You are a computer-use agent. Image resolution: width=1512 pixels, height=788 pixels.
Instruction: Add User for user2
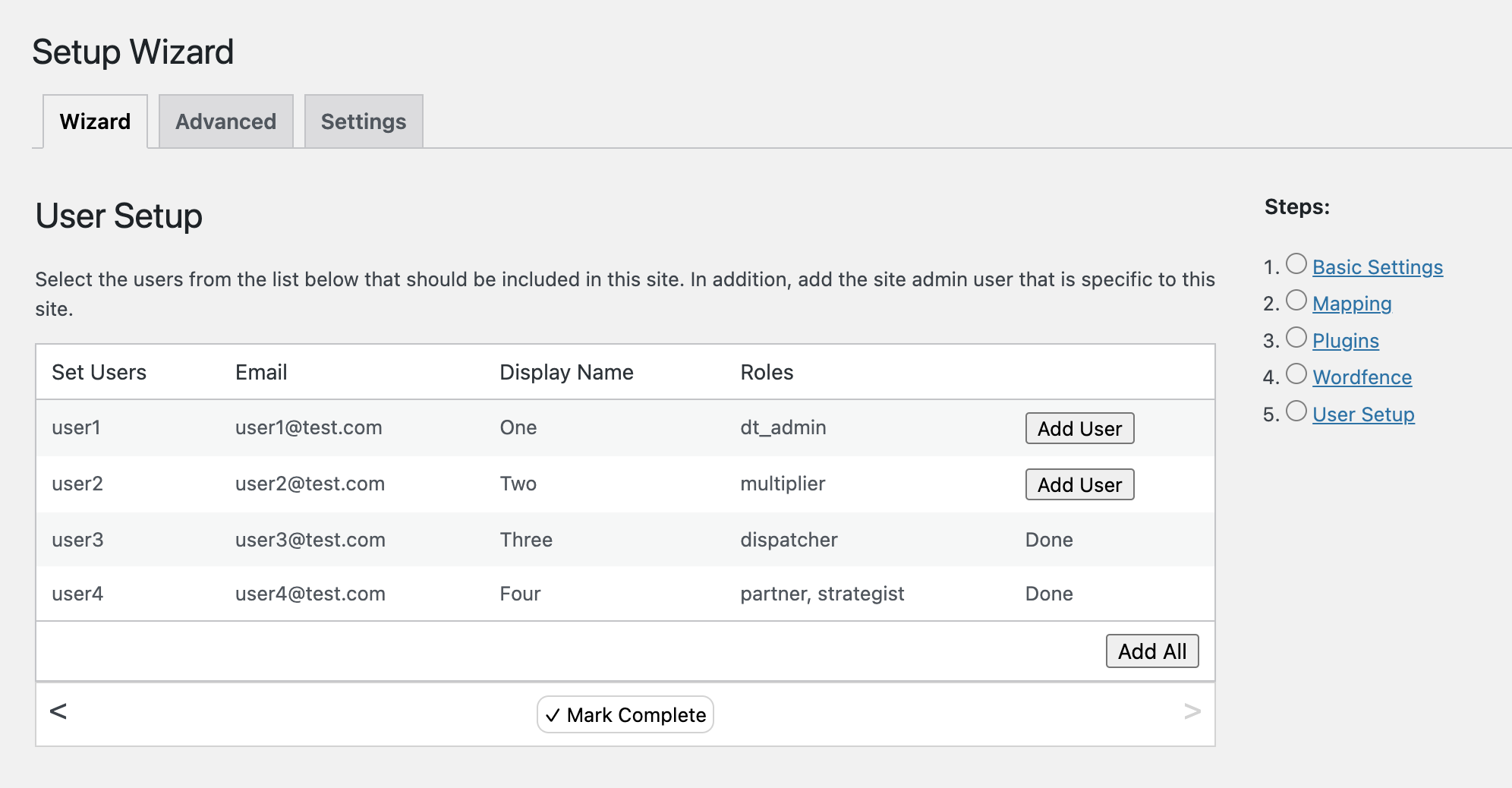(1079, 484)
